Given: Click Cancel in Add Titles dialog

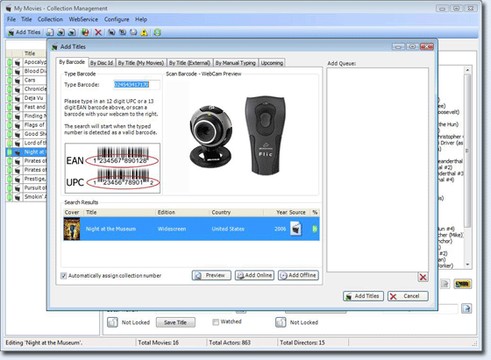Looking at the screenshot, I should pos(408,296).
